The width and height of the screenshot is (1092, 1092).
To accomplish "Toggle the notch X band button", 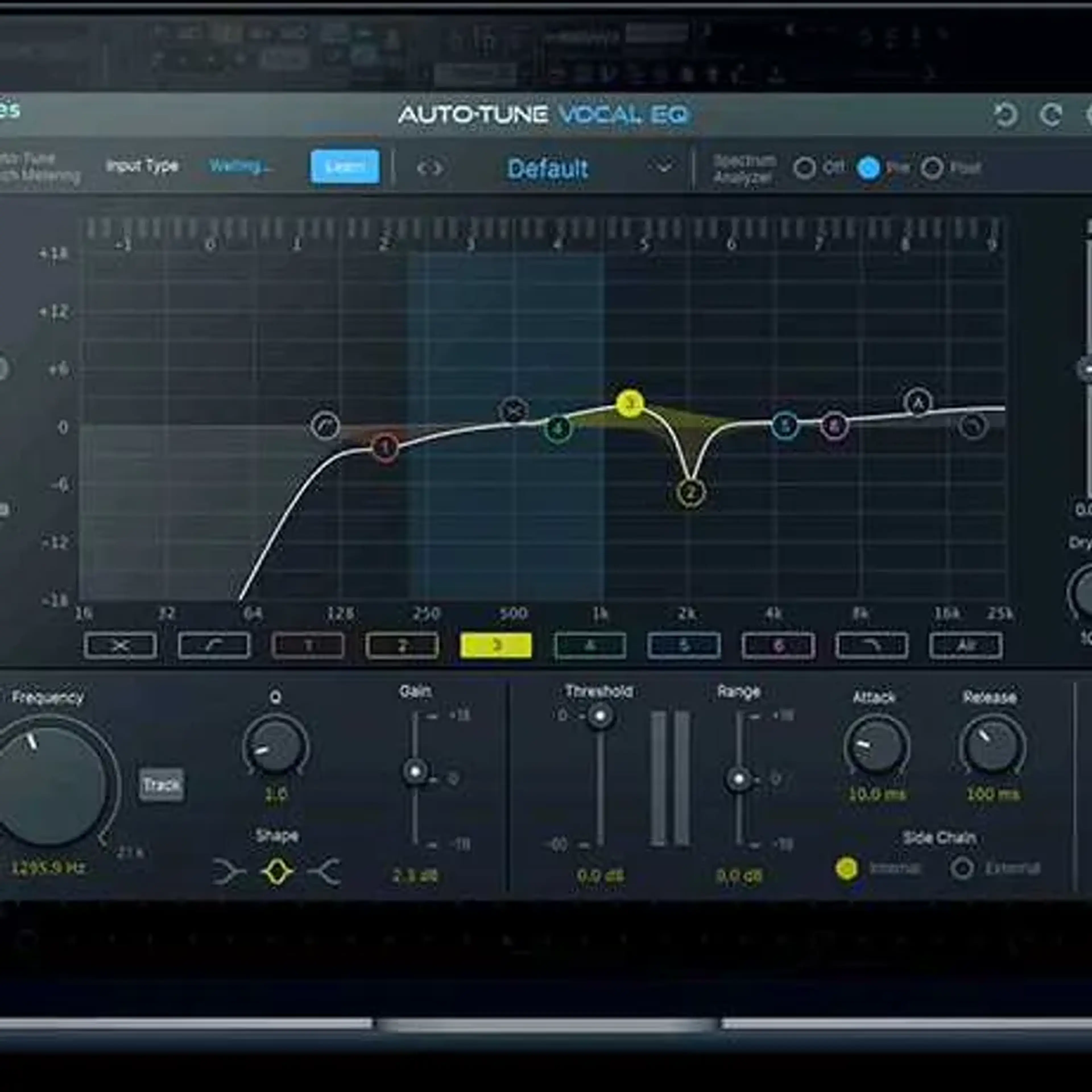I will pyautogui.click(x=120, y=646).
